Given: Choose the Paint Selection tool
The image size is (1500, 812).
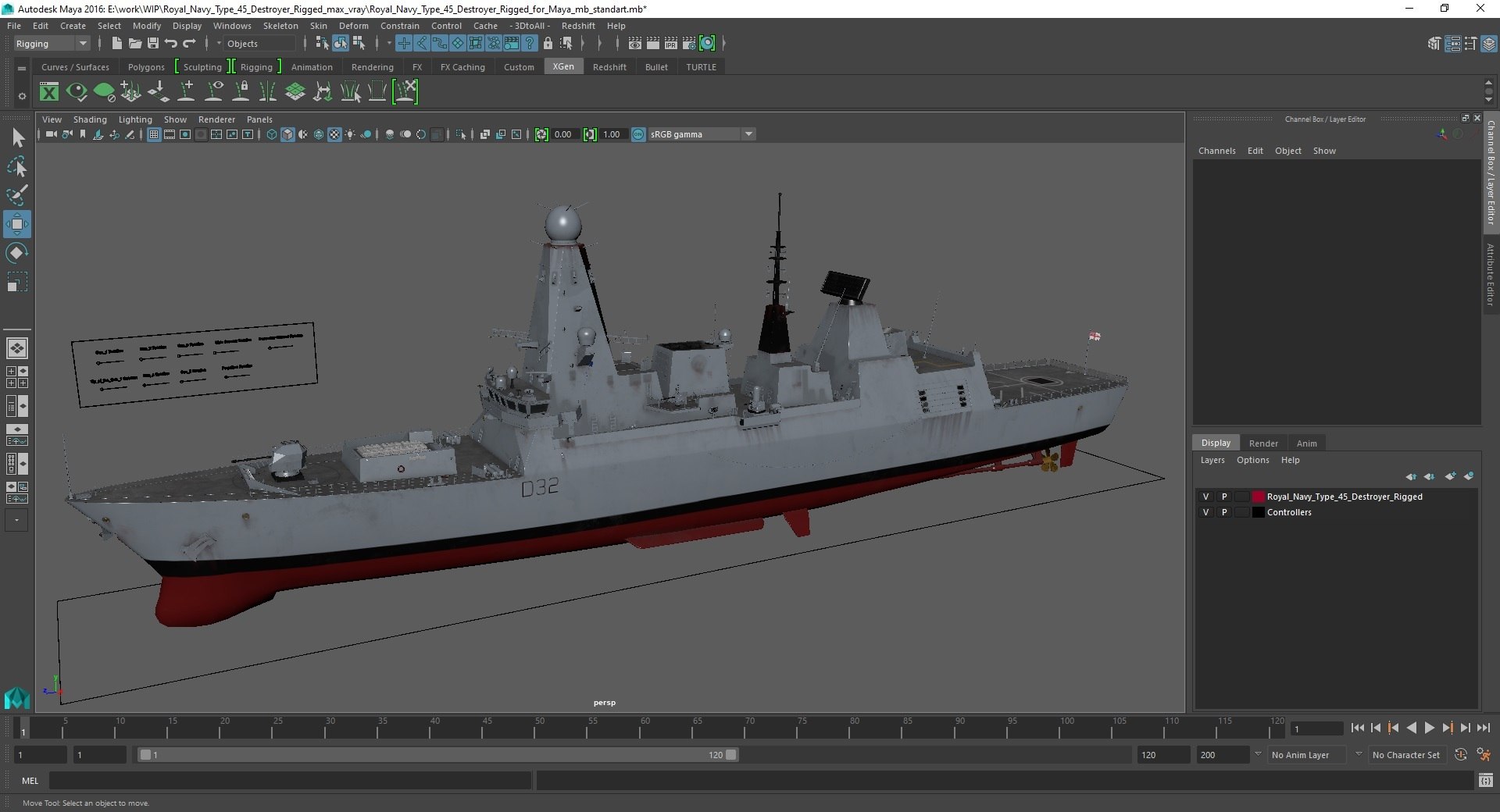Looking at the screenshot, I should click(17, 195).
